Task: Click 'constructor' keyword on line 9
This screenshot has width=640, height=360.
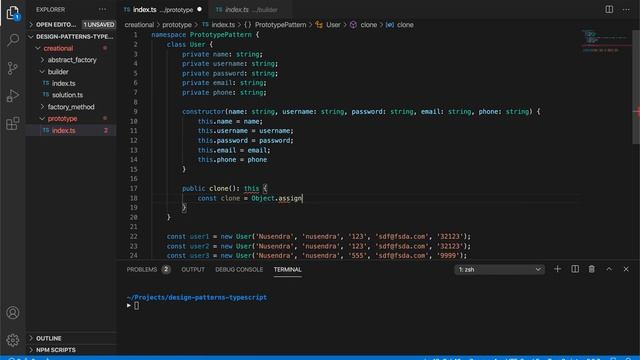Action: [203, 112]
